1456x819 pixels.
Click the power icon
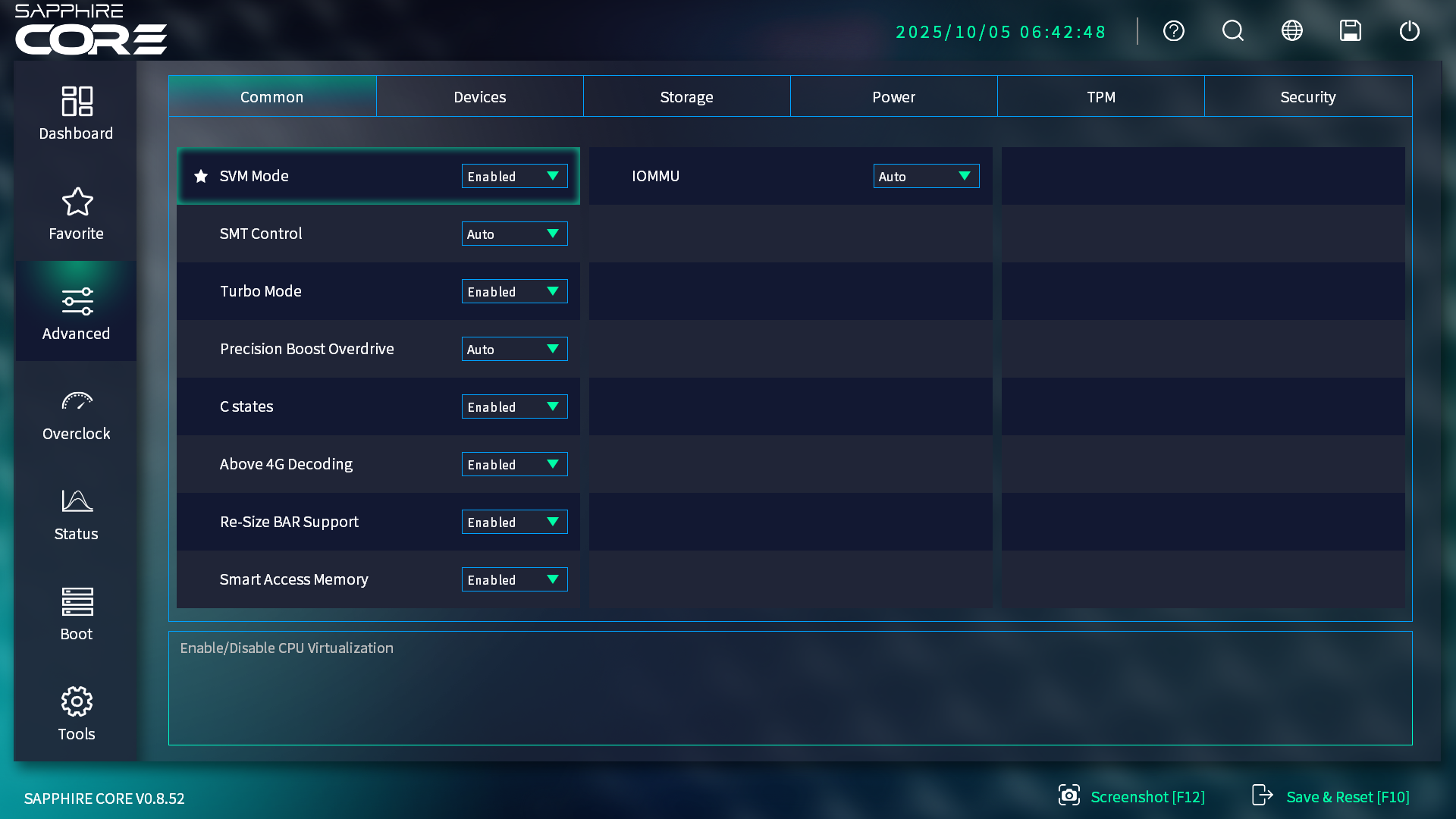(x=1410, y=31)
